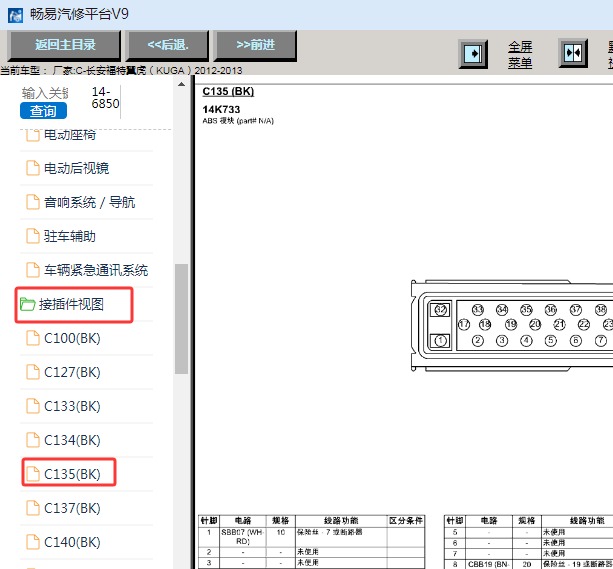Click the CBB19 (BN circuit cell
The height and width of the screenshot is (569, 613).
(x=488, y=564)
